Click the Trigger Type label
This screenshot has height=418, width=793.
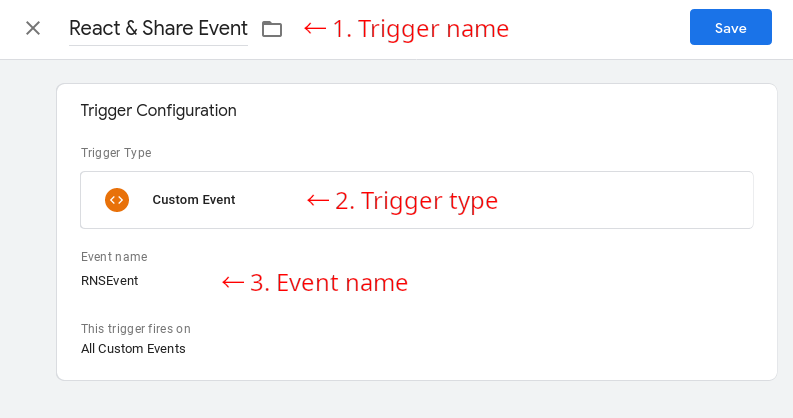coord(116,153)
